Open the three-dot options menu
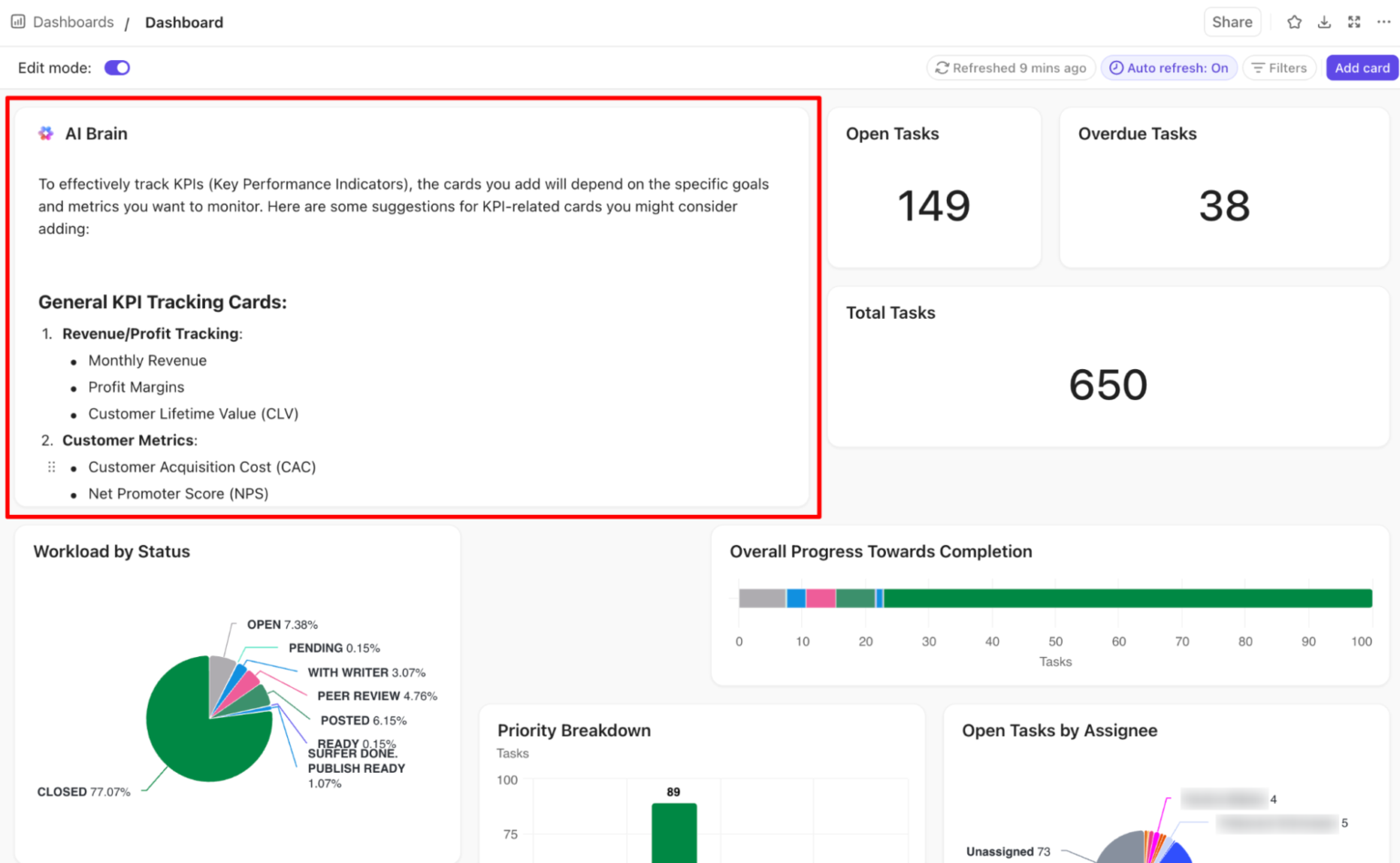The width and height of the screenshot is (1400, 863). pos(1383,22)
